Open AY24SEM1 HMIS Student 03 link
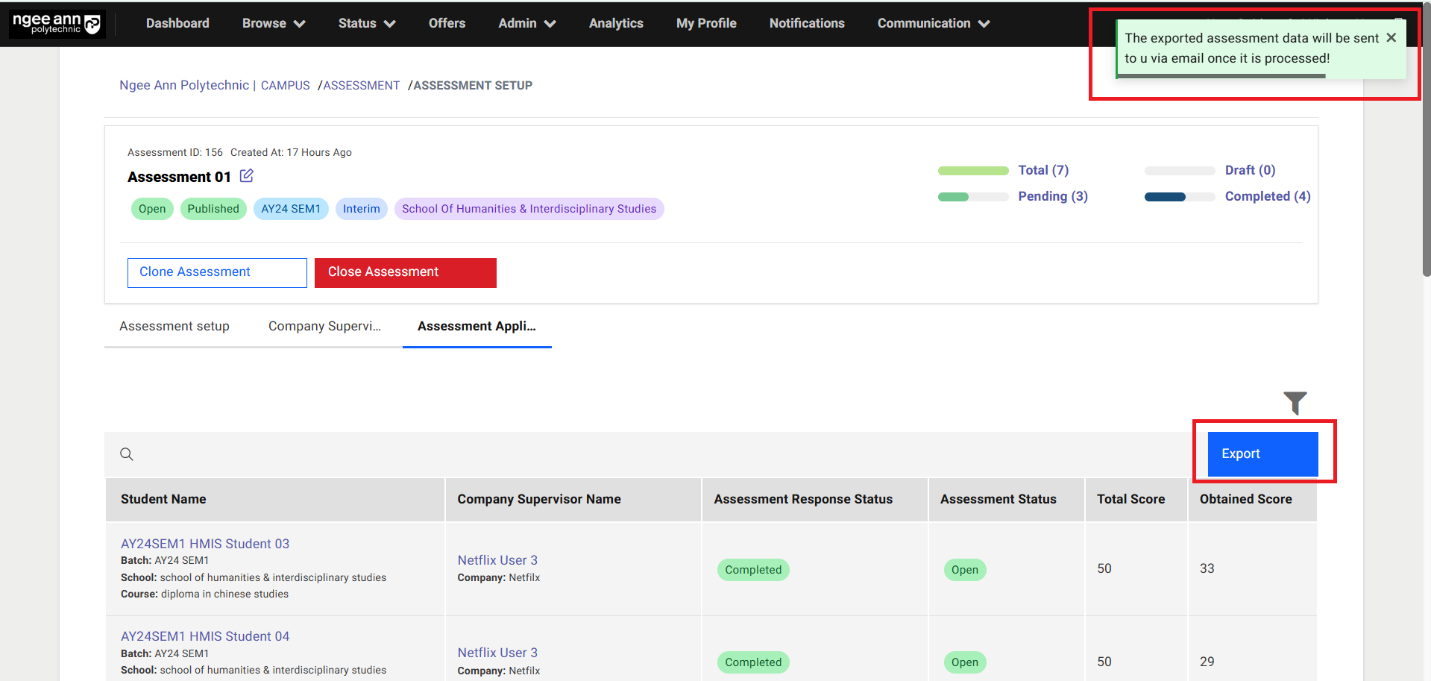1431x681 pixels. (x=205, y=544)
